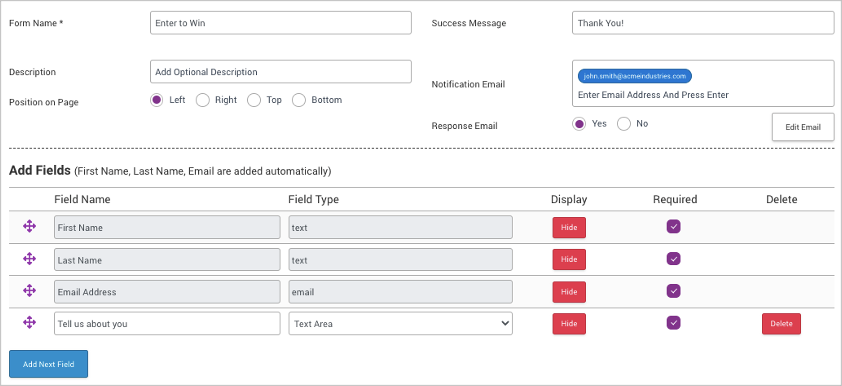The width and height of the screenshot is (842, 386).
Task: Delete the Tell us about you field
Action: (x=781, y=324)
